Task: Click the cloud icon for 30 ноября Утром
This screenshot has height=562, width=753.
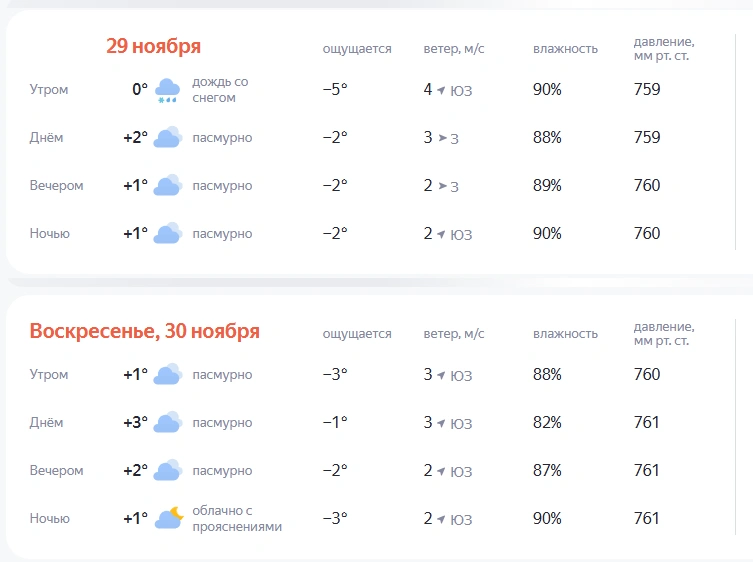Action: pyautogui.click(x=168, y=374)
